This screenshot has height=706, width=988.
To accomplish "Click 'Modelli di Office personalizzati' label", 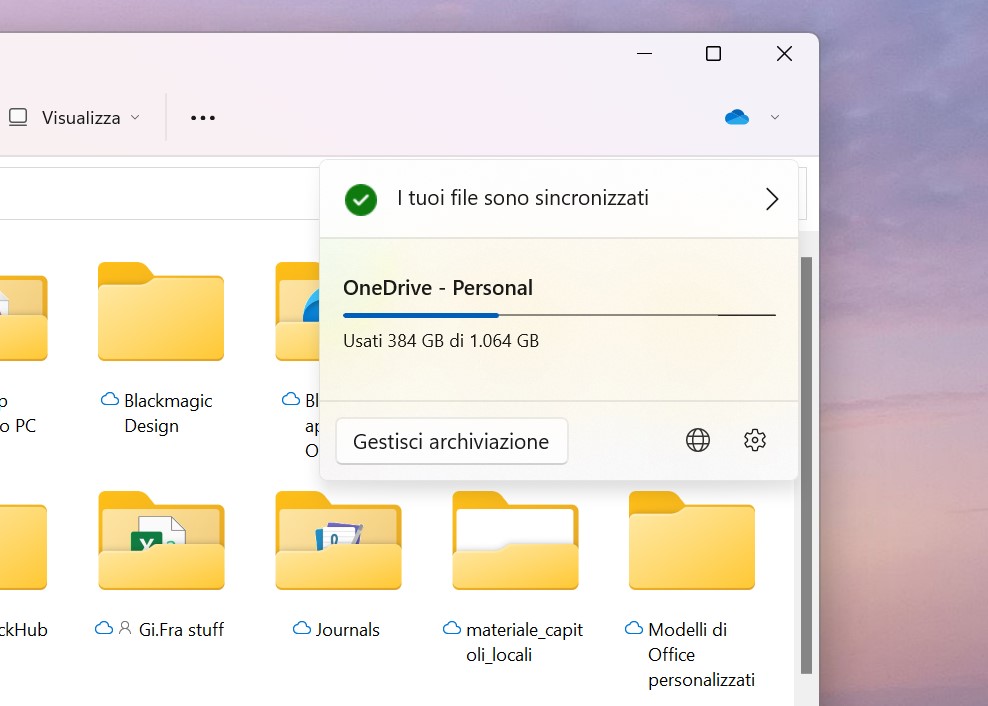I will [x=701, y=654].
